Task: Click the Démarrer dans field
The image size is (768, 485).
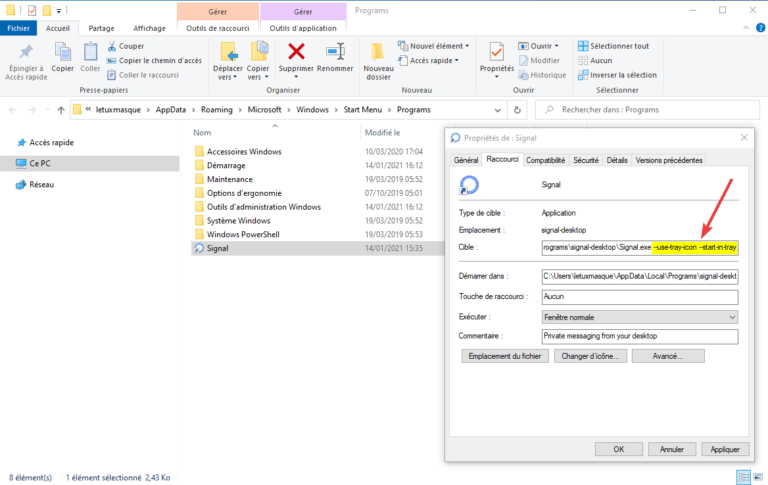Action: [x=640, y=276]
